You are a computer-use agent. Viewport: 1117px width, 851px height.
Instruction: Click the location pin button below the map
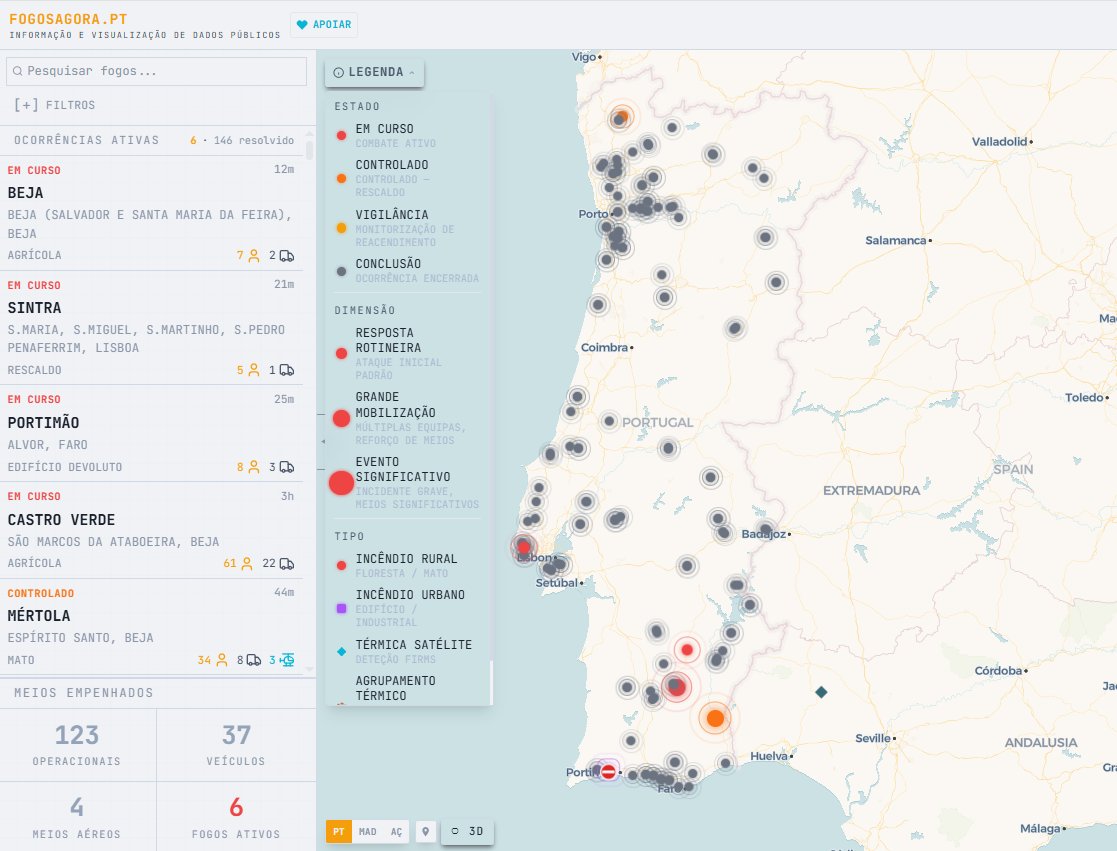pyautogui.click(x=425, y=831)
